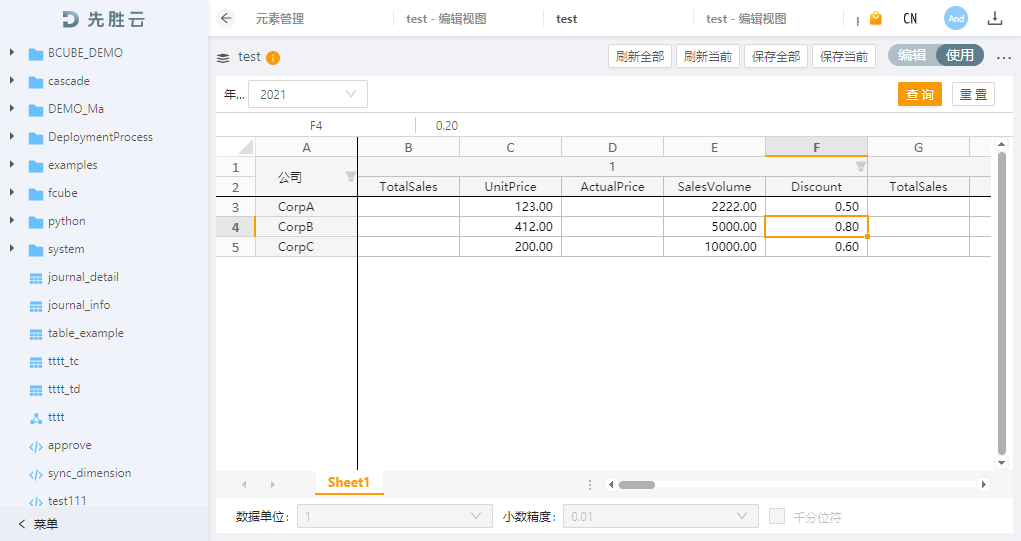
Task: Toggle the 千分位符 checkbox
Action: pyautogui.click(x=777, y=516)
